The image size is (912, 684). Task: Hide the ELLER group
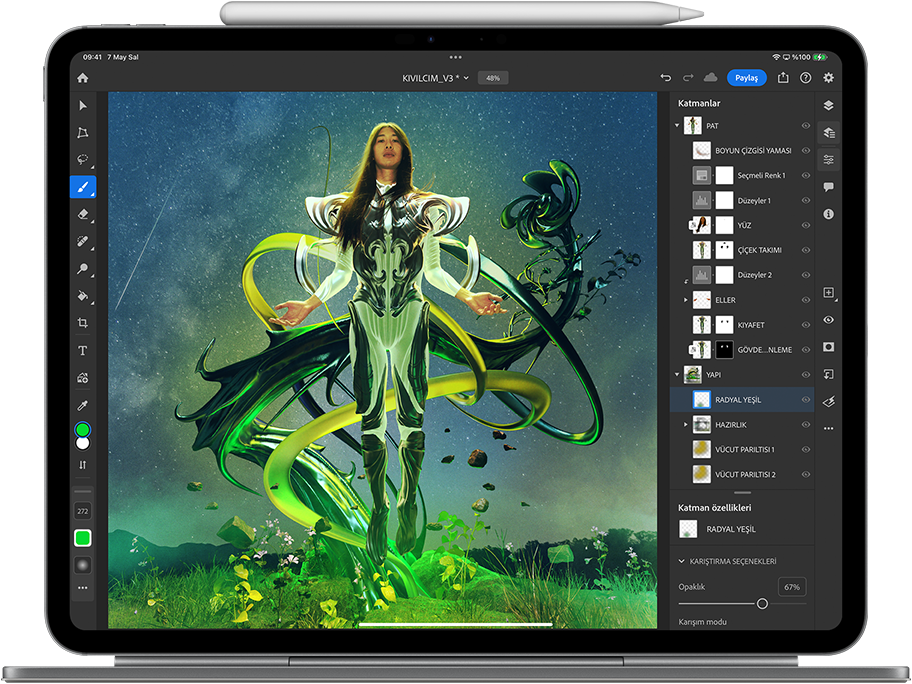[x=806, y=300]
